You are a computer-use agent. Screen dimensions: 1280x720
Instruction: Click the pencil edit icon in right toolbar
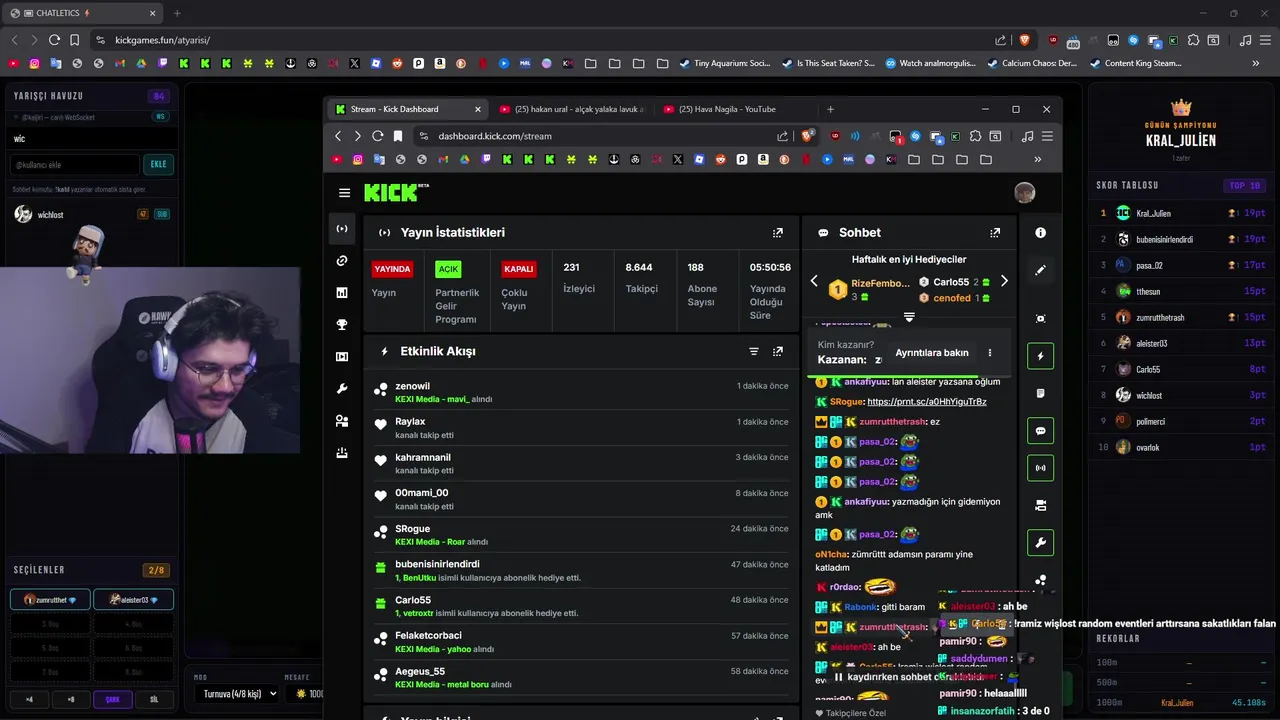(x=1041, y=270)
